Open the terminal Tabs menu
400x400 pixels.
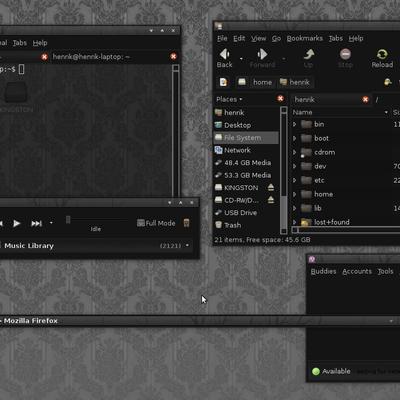pos(20,43)
